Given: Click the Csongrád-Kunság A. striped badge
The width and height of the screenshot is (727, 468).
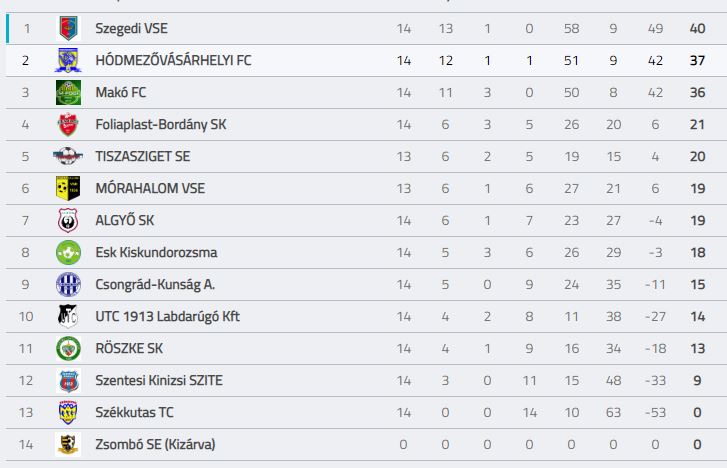Looking at the screenshot, I should (68, 284).
